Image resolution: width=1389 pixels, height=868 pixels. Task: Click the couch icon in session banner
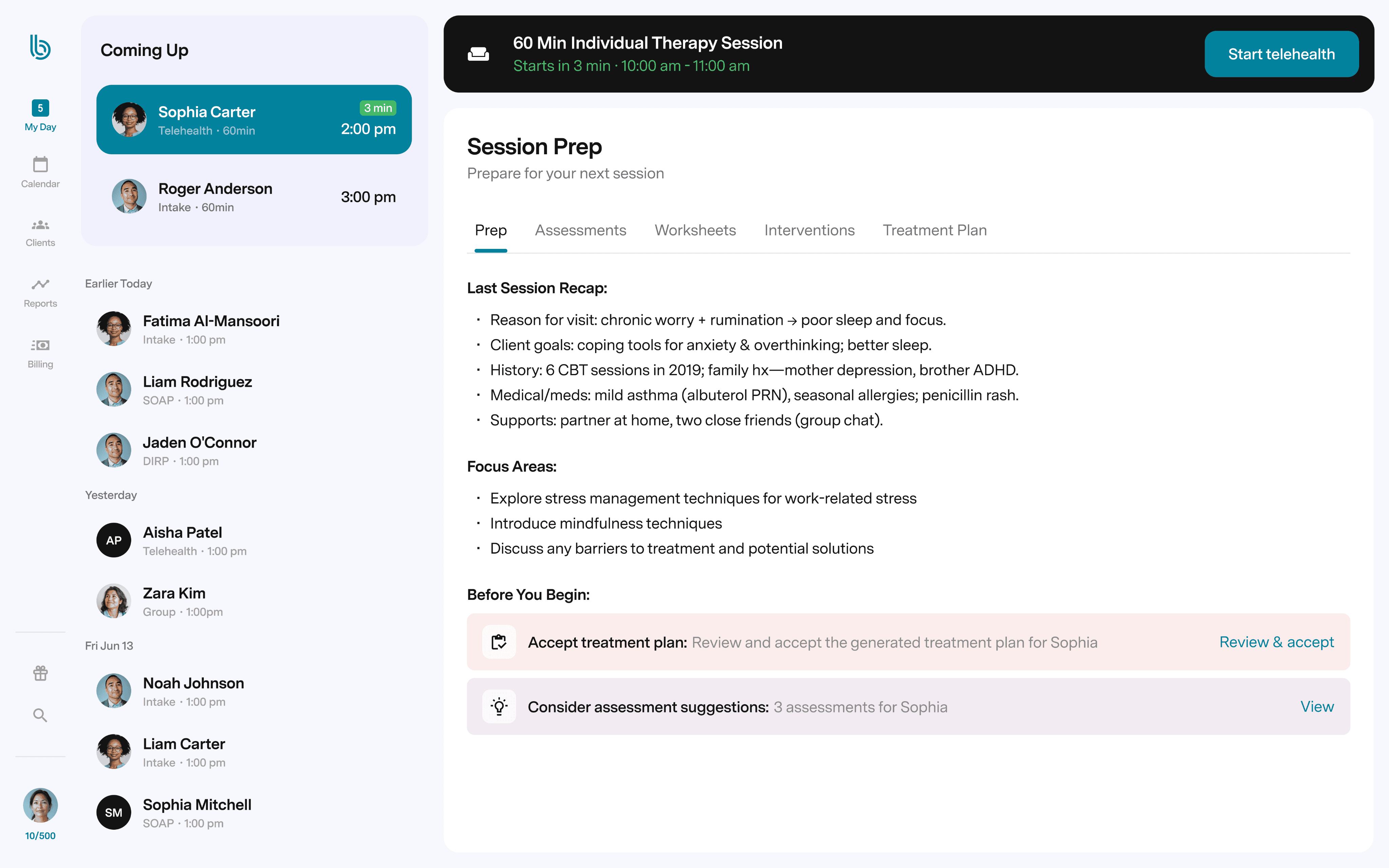point(478,54)
